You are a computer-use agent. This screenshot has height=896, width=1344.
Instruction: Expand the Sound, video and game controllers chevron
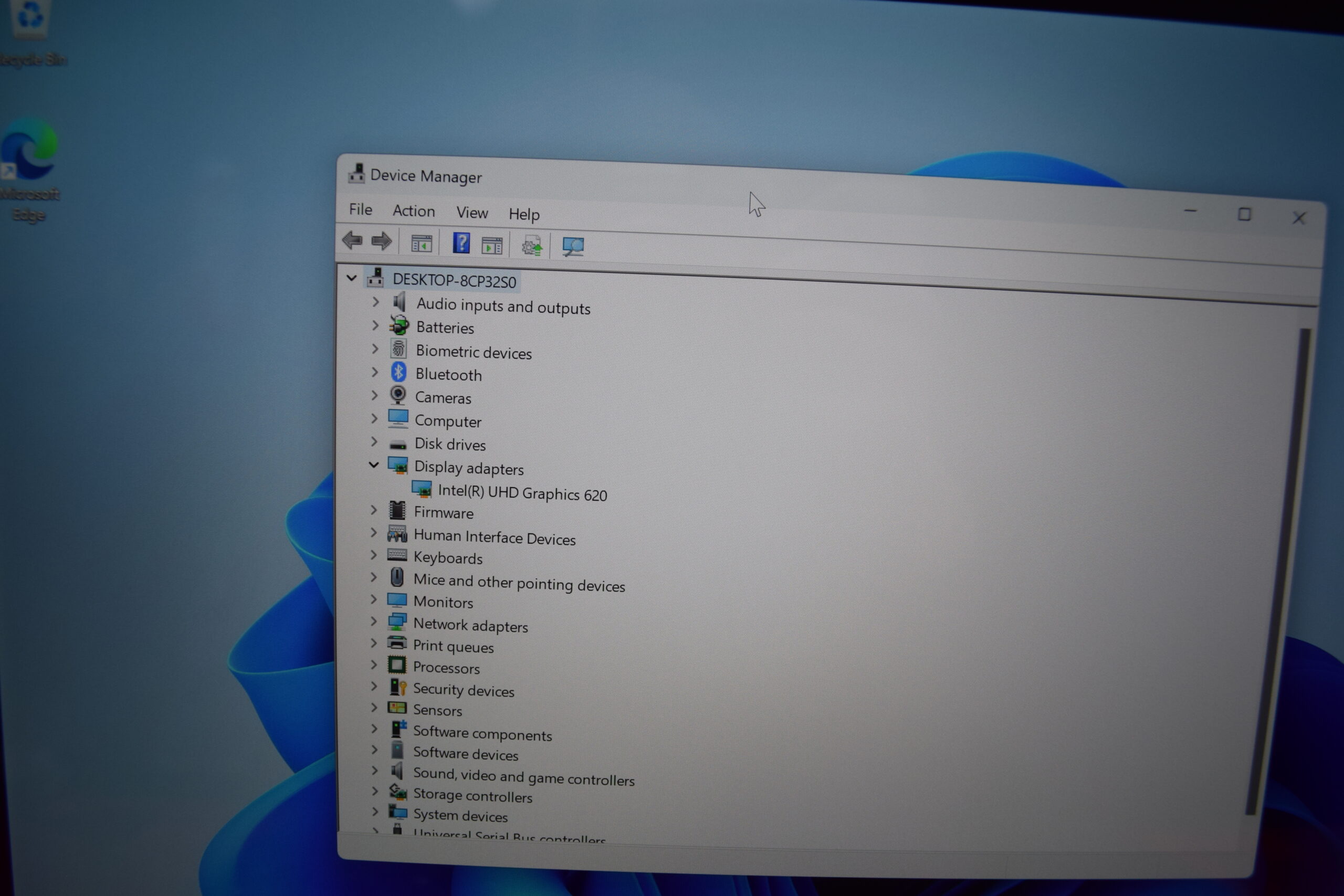pyautogui.click(x=375, y=770)
